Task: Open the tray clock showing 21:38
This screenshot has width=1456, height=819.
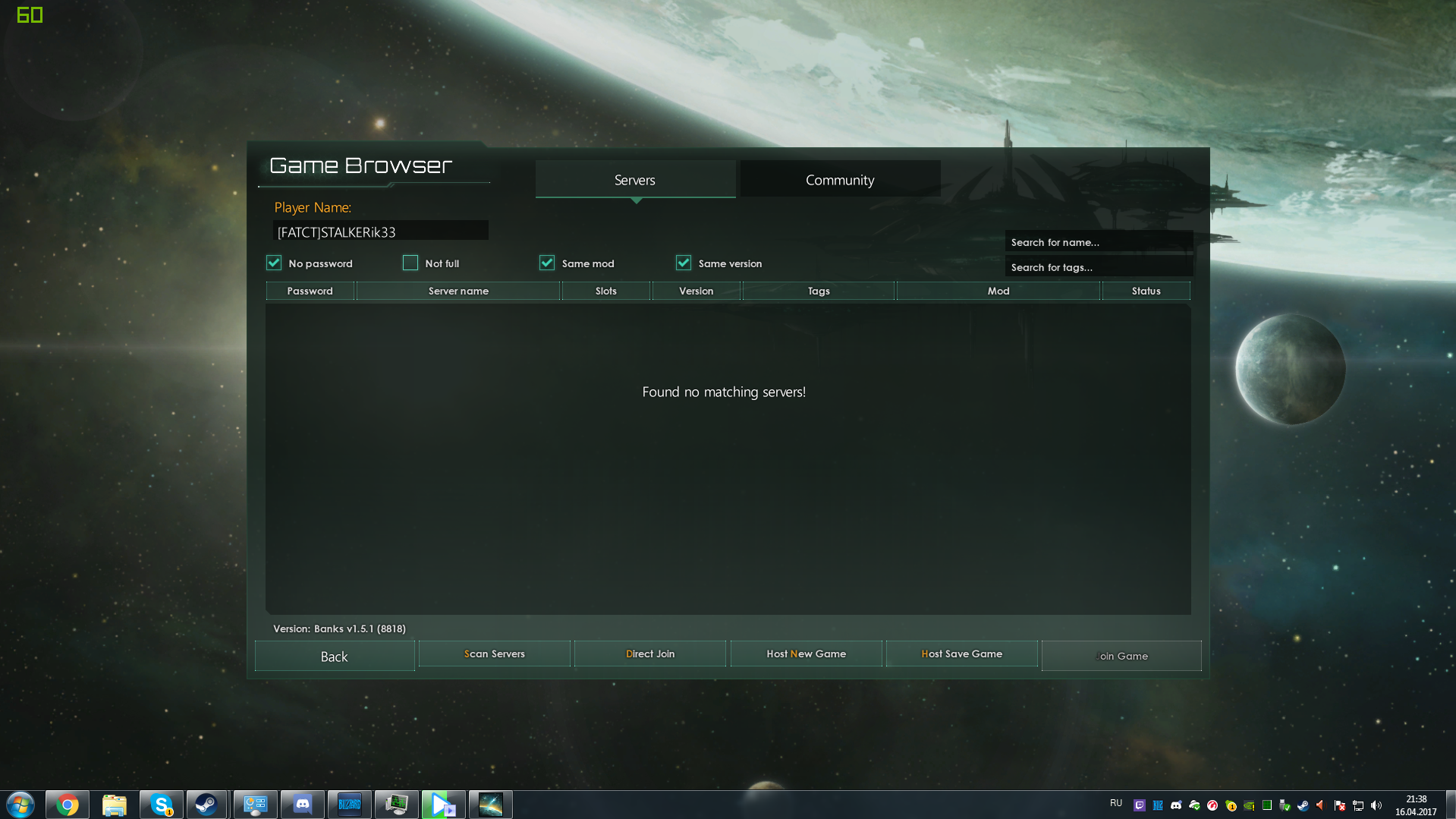Action: coord(1416,805)
